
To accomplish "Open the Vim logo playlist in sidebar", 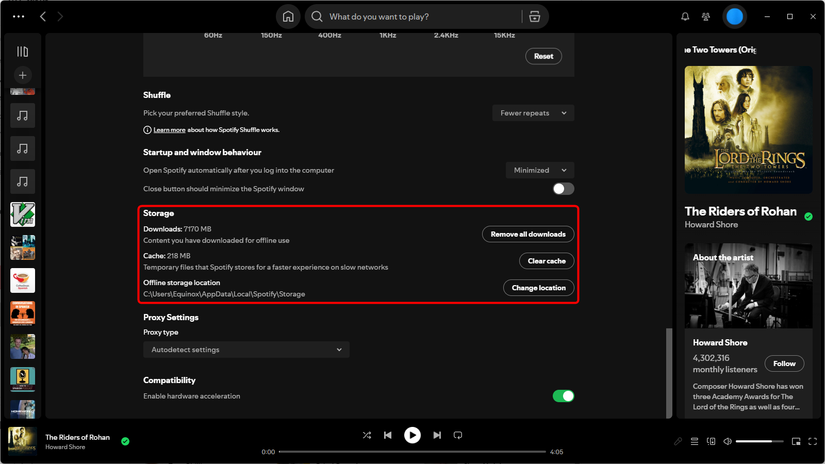I will coord(22,215).
